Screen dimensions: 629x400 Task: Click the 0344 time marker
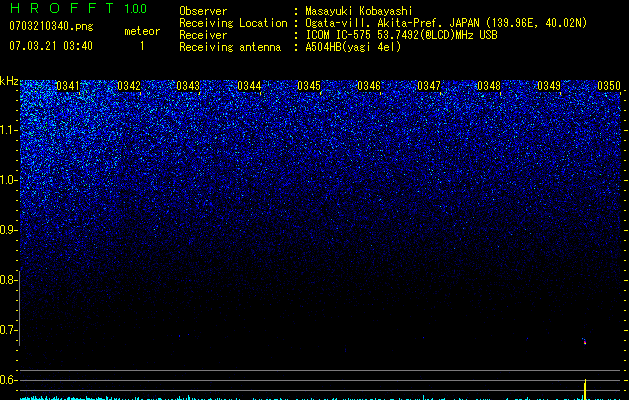pyautogui.click(x=249, y=86)
